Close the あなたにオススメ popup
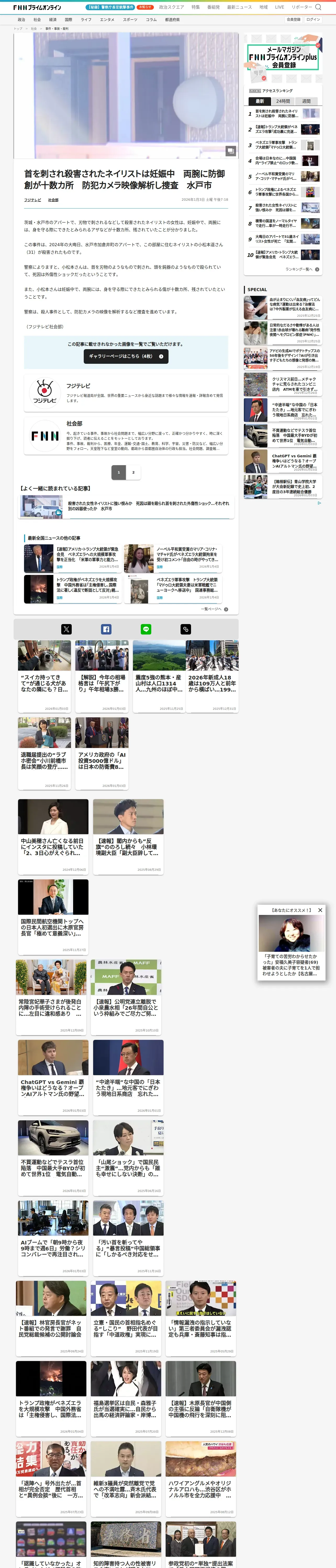Image resolution: width=336 pixels, height=1568 pixels. point(320,909)
